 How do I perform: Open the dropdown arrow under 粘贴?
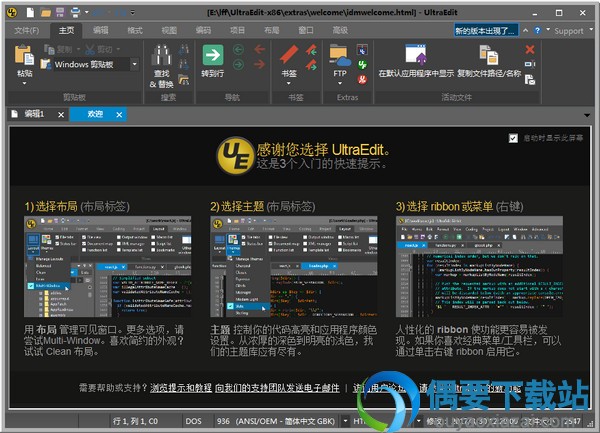click(24, 83)
